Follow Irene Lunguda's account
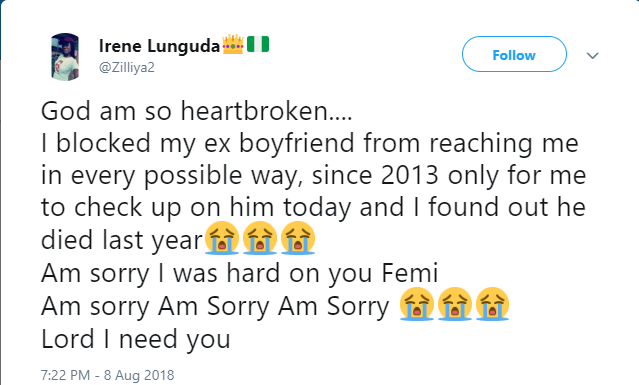This screenshot has width=639, height=385. 514,54
